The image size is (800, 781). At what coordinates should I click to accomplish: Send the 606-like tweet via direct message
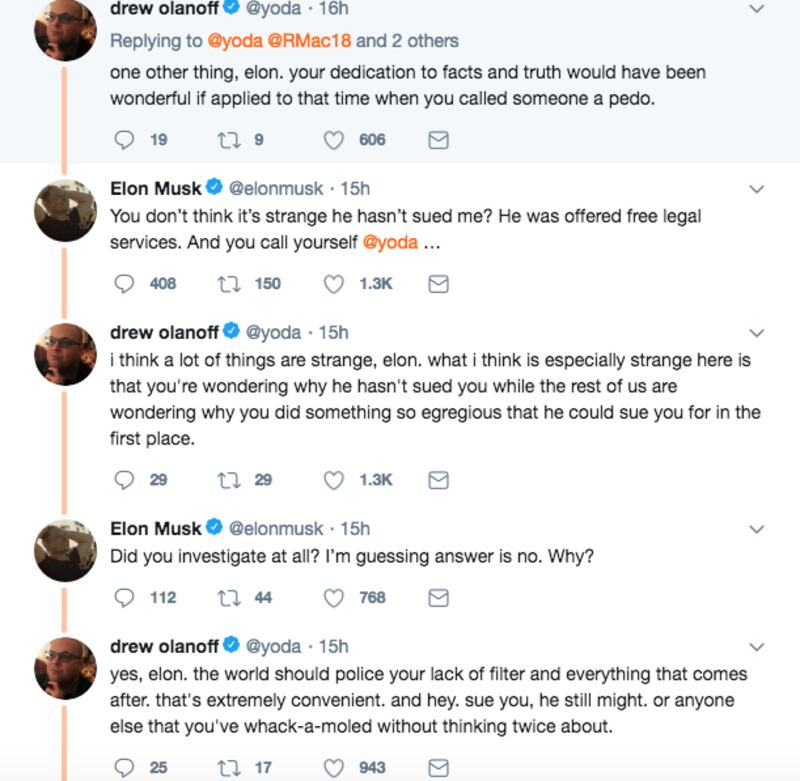pyautogui.click(x=437, y=141)
